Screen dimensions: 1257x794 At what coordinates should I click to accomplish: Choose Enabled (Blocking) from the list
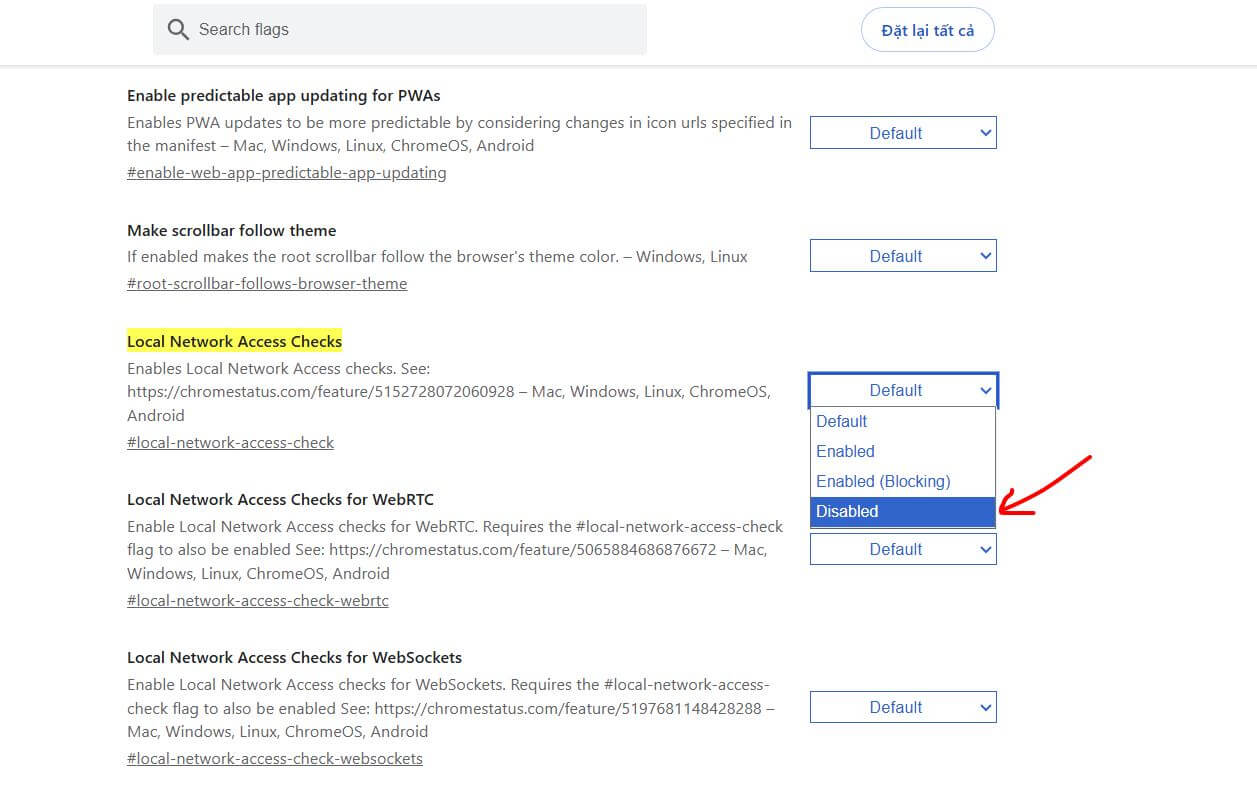(903, 481)
